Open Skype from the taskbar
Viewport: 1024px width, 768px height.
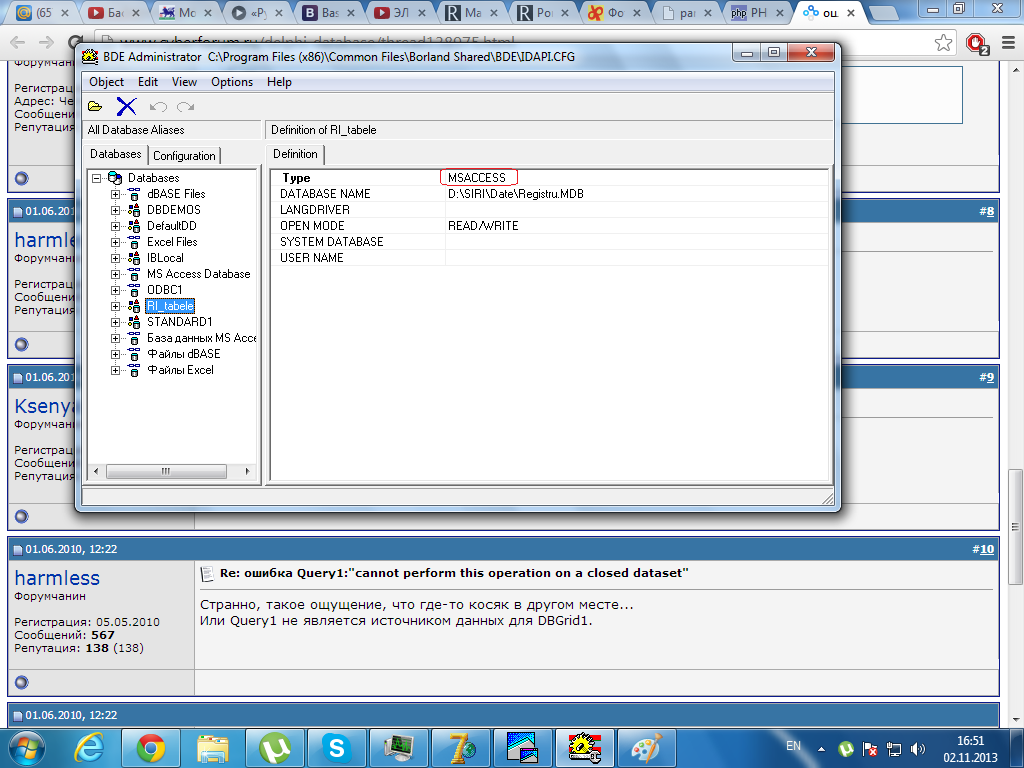(336, 748)
